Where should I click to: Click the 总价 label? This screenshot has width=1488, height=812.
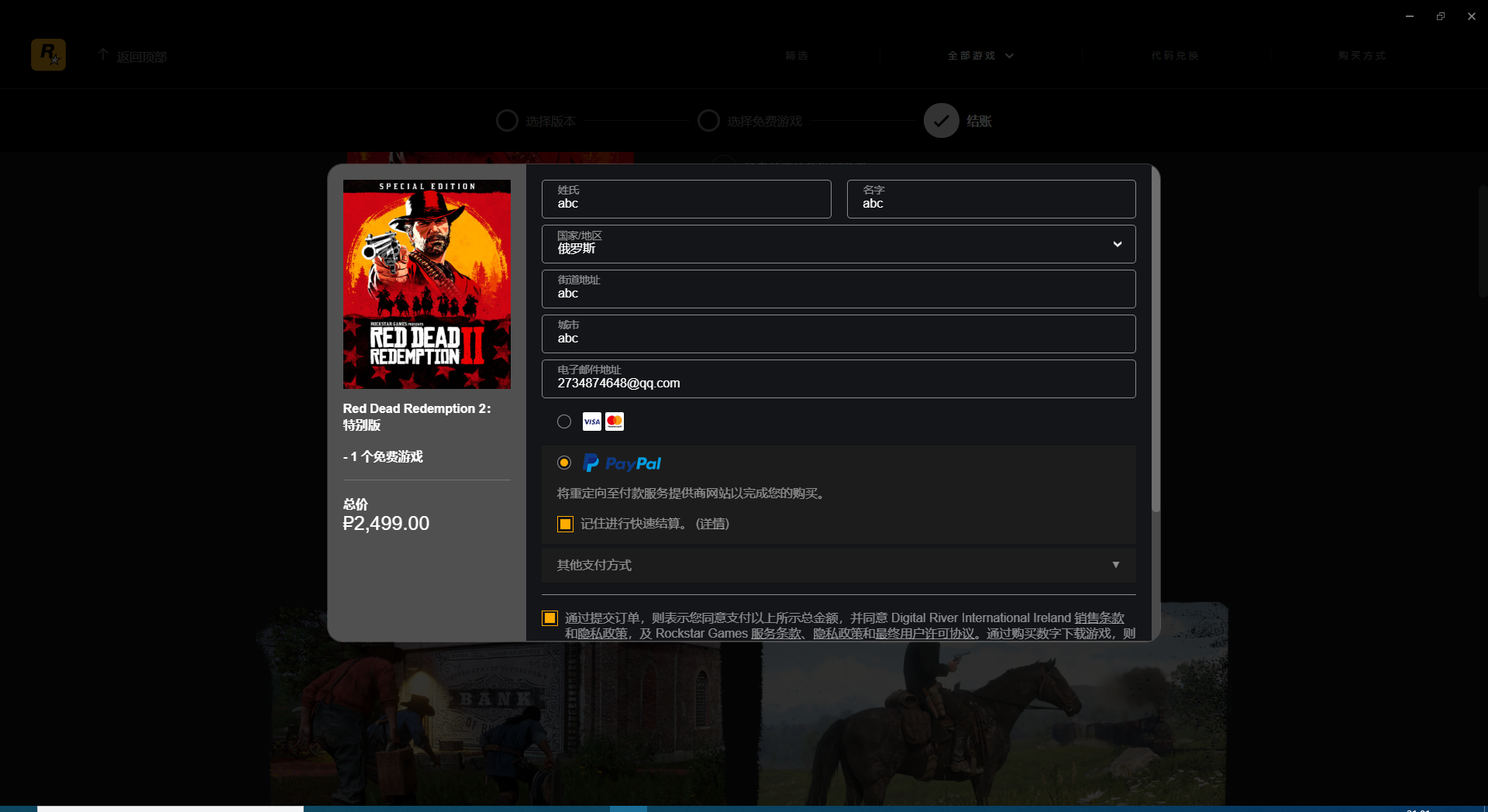356,504
